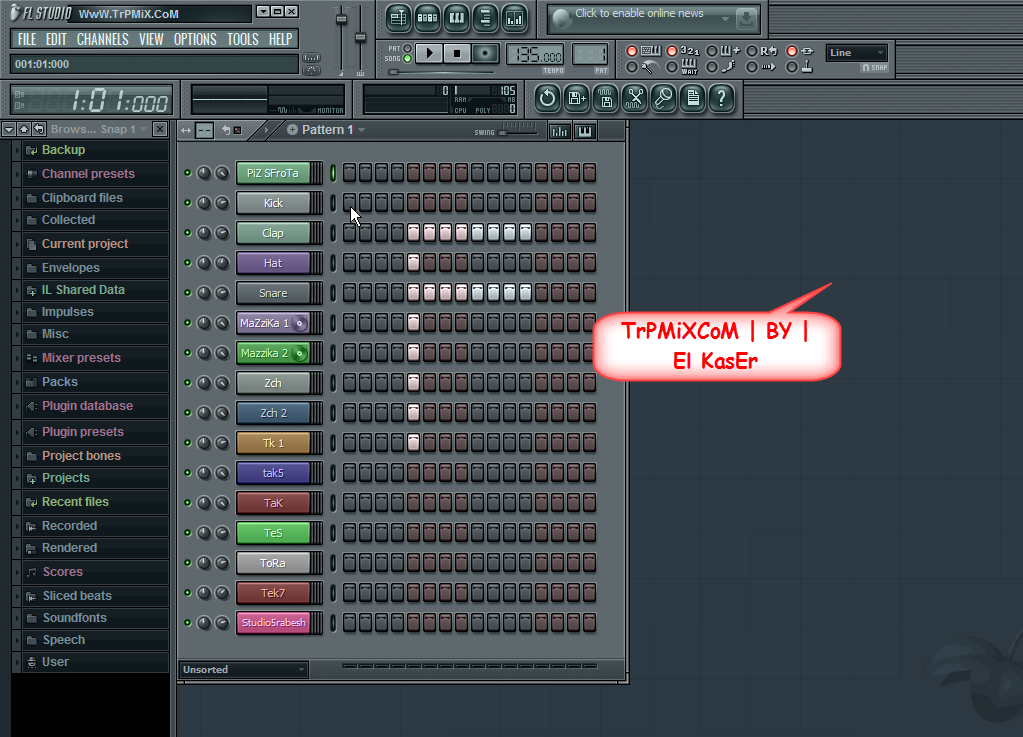Screen dimensions: 1023x737
Task: Open the Line snap dropdown
Action: [856, 53]
